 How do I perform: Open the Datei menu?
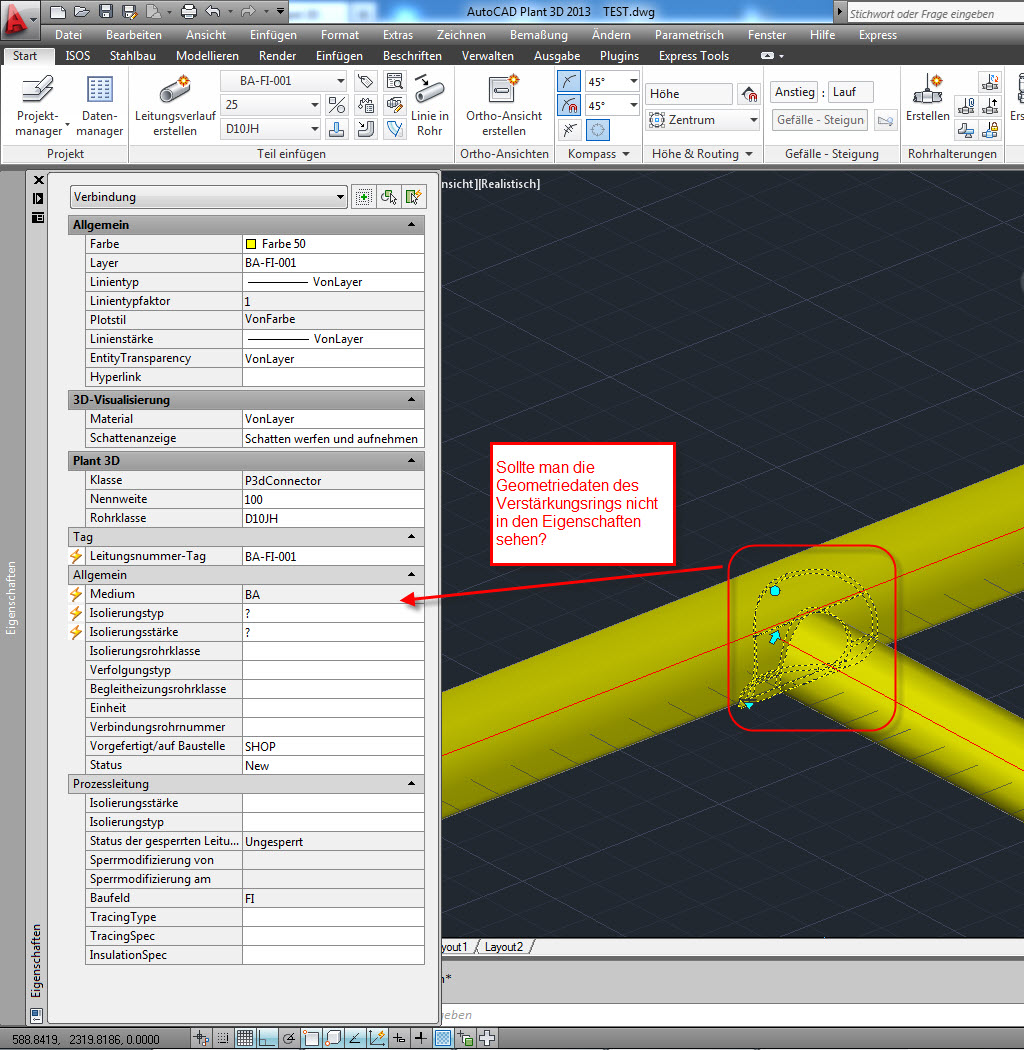pyautogui.click(x=68, y=35)
